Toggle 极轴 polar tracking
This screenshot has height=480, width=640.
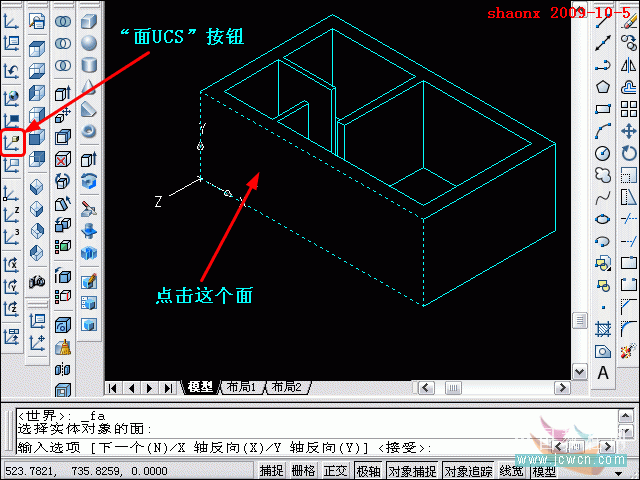tap(368, 471)
